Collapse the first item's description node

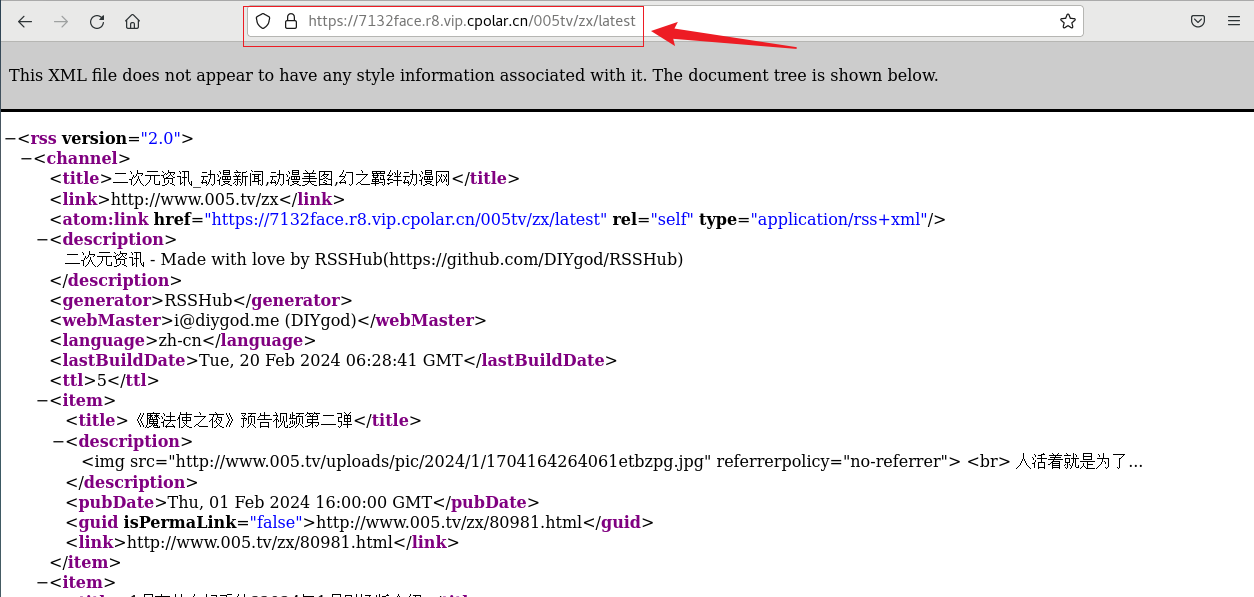(x=57, y=441)
